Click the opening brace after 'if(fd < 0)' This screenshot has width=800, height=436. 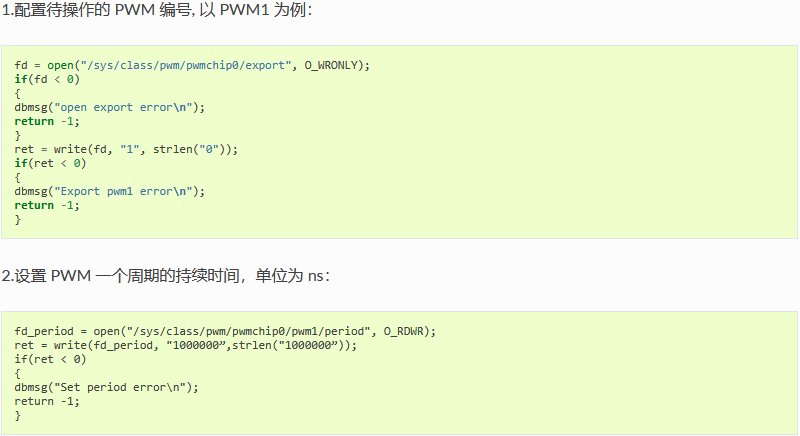[x=18, y=93]
